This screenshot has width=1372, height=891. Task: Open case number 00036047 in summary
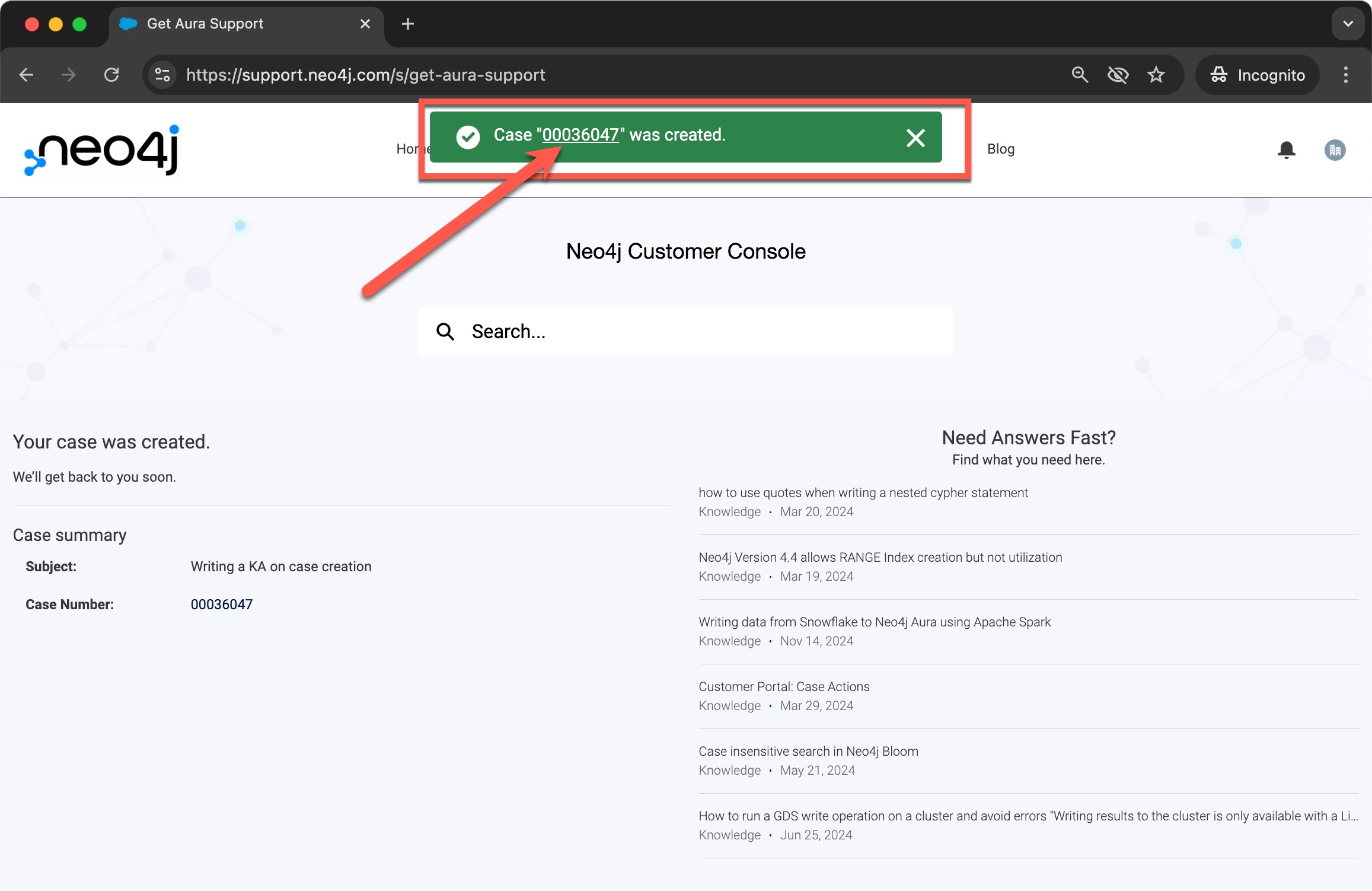click(222, 604)
